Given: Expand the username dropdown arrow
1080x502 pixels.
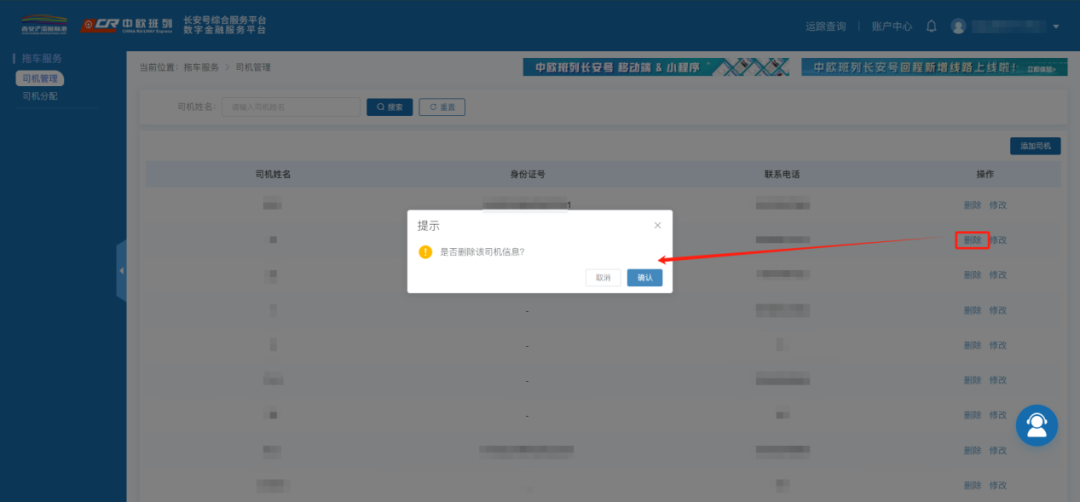Looking at the screenshot, I should pos(1057,27).
